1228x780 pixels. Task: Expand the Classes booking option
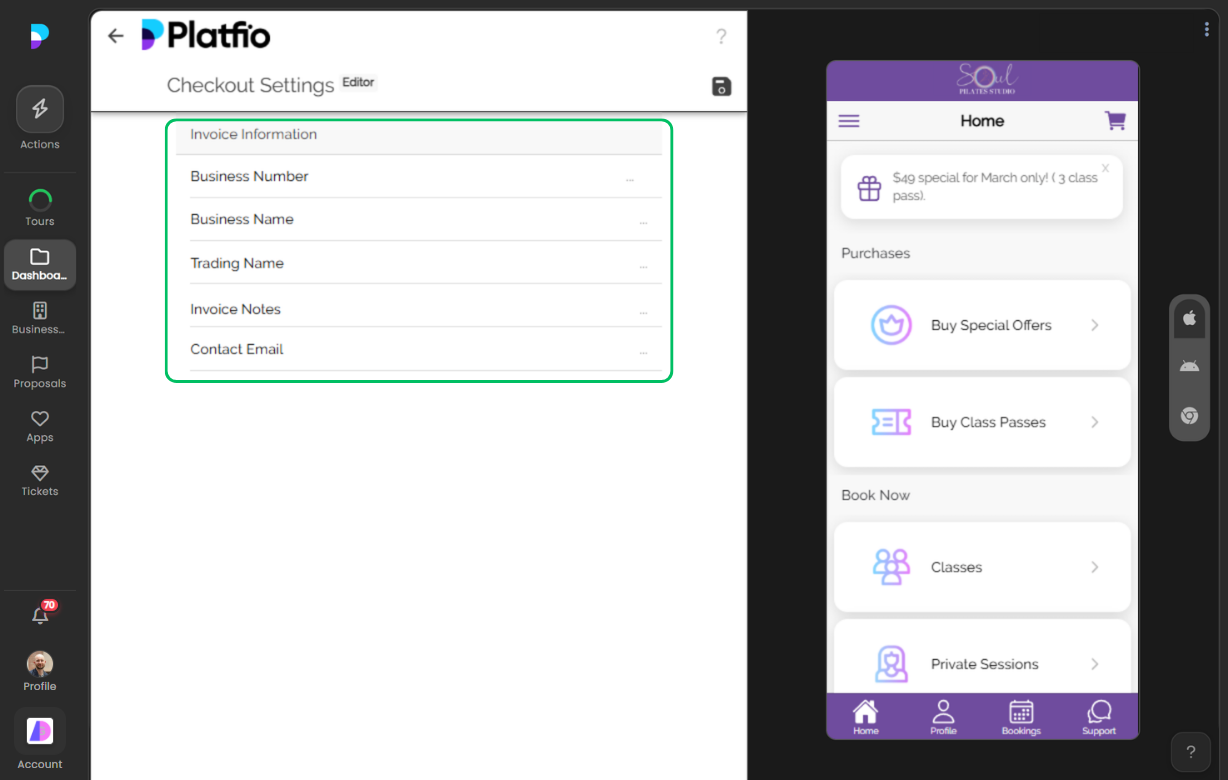[1093, 566]
